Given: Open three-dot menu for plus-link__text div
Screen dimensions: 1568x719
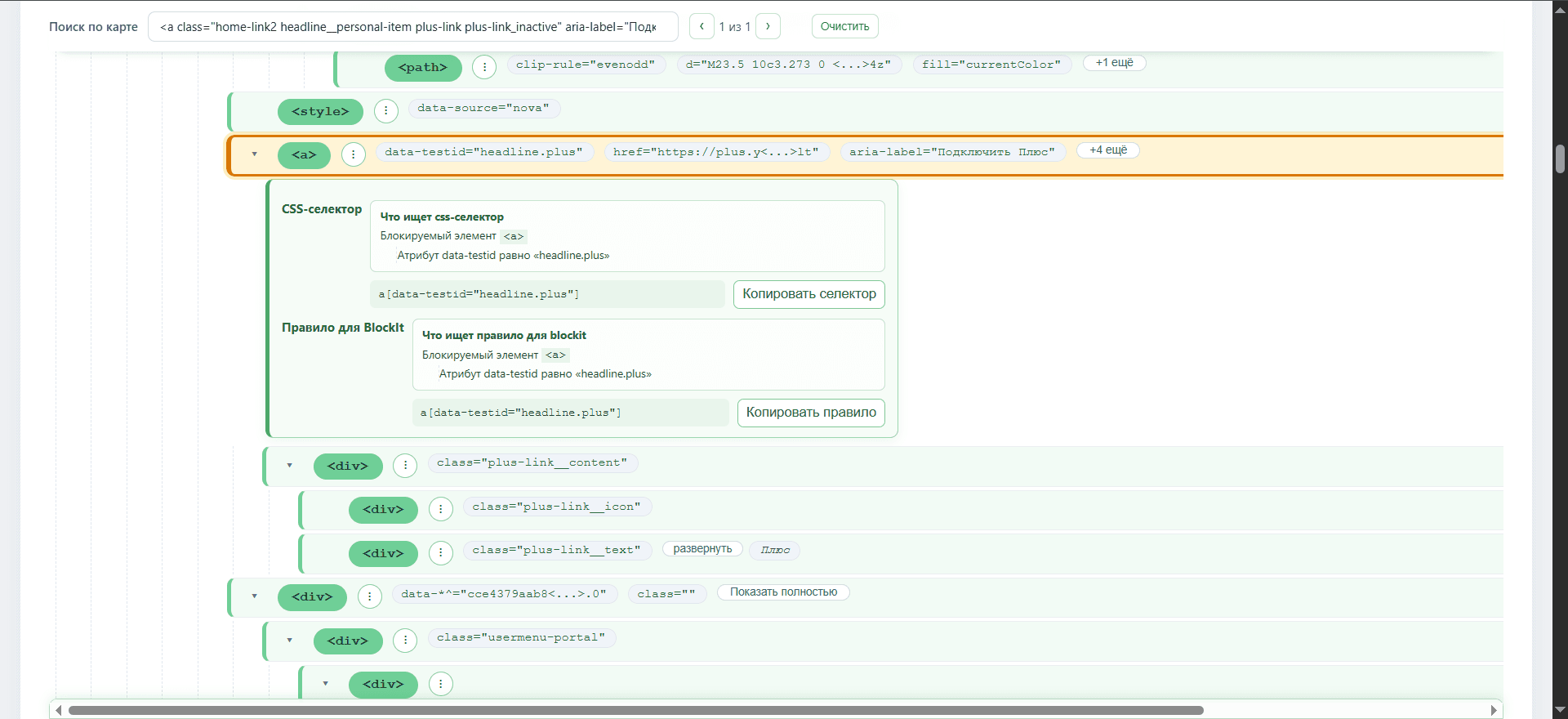Looking at the screenshot, I should tap(441, 553).
